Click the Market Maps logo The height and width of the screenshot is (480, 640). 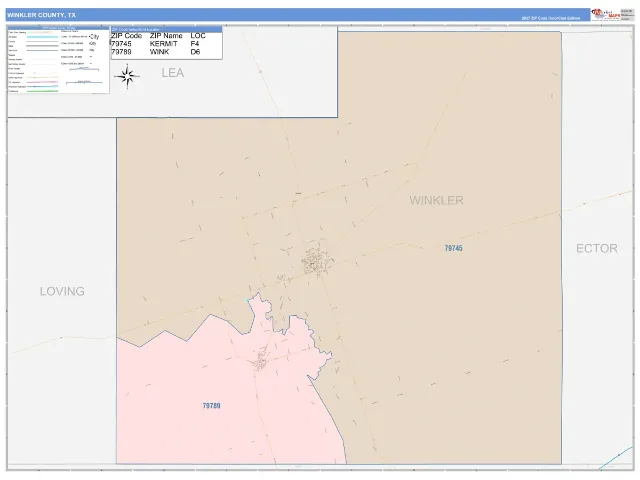click(x=606, y=14)
